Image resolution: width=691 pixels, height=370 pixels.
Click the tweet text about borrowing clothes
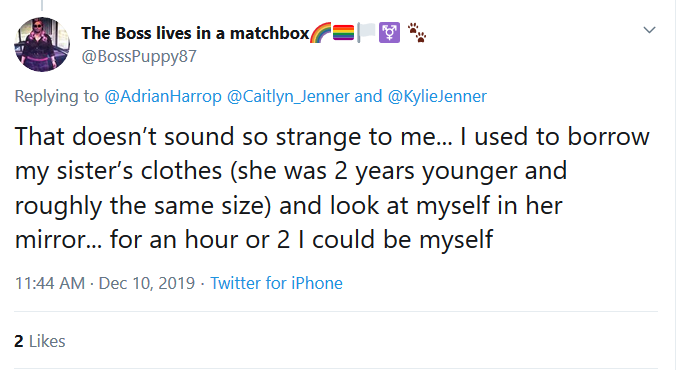point(332,188)
